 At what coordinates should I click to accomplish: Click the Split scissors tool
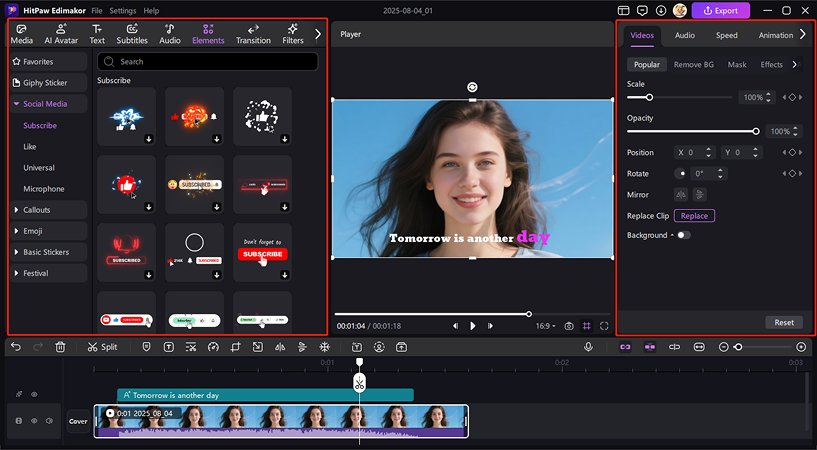102,347
